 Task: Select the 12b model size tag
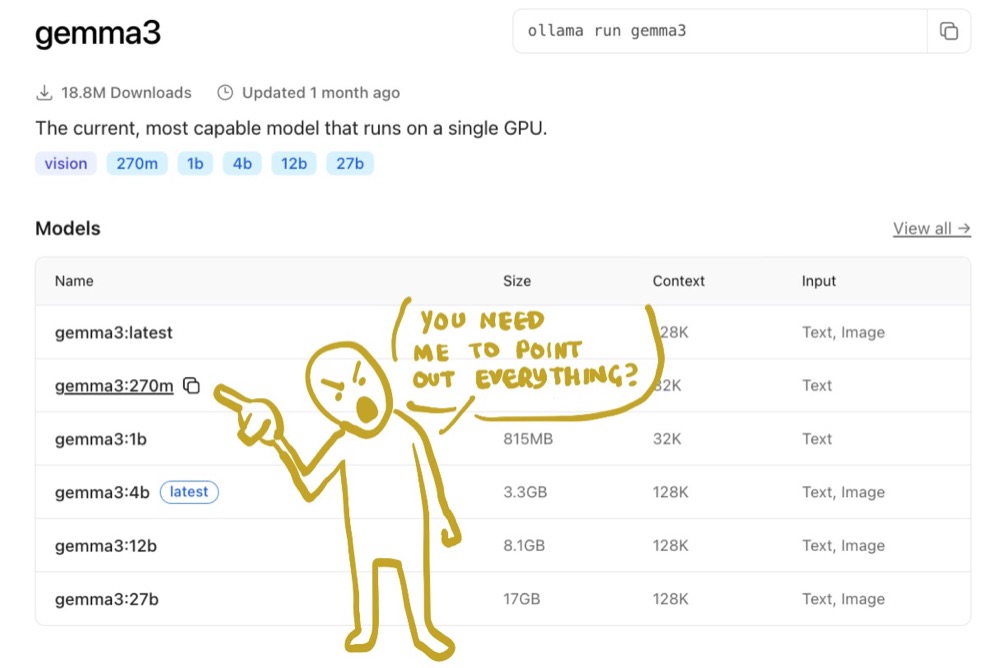(293, 163)
